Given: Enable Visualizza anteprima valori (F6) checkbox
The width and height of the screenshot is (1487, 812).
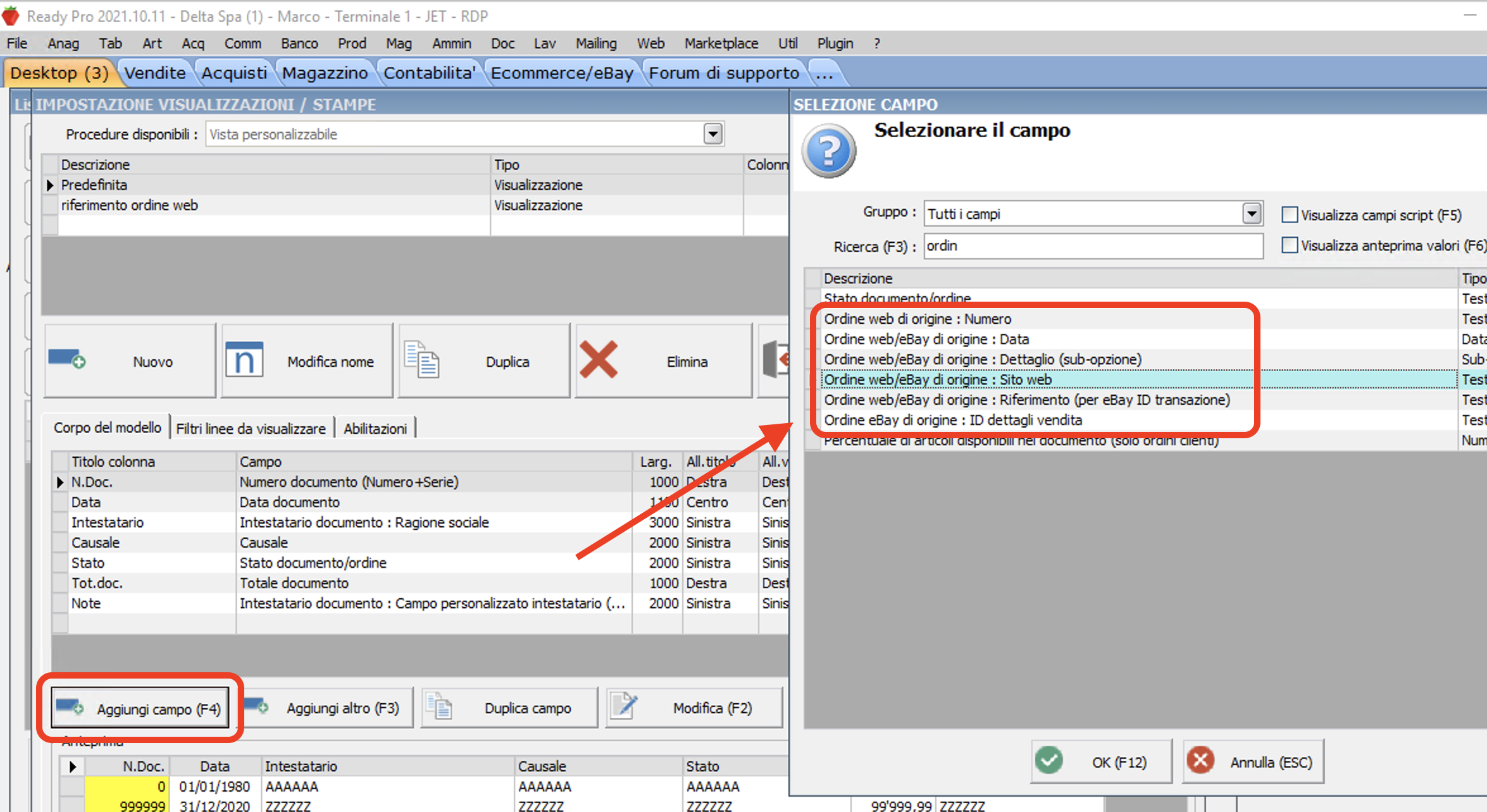Looking at the screenshot, I should pos(1290,245).
